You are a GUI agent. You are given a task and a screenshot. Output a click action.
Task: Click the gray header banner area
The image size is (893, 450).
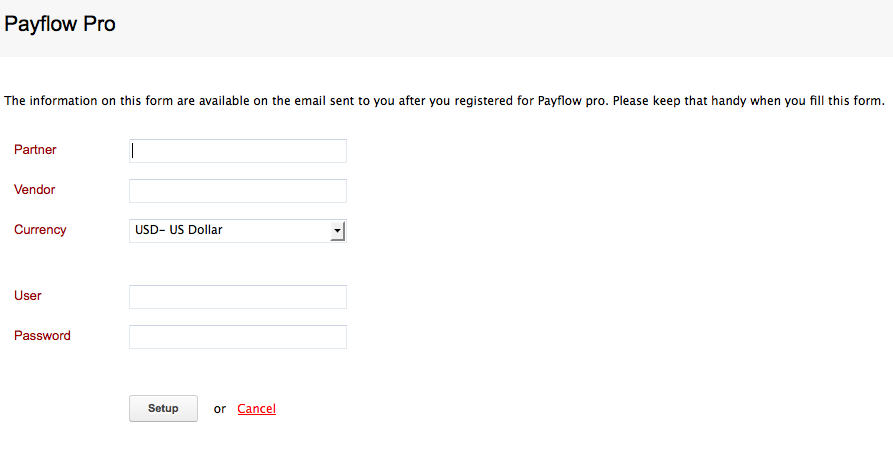click(x=500, y=28)
